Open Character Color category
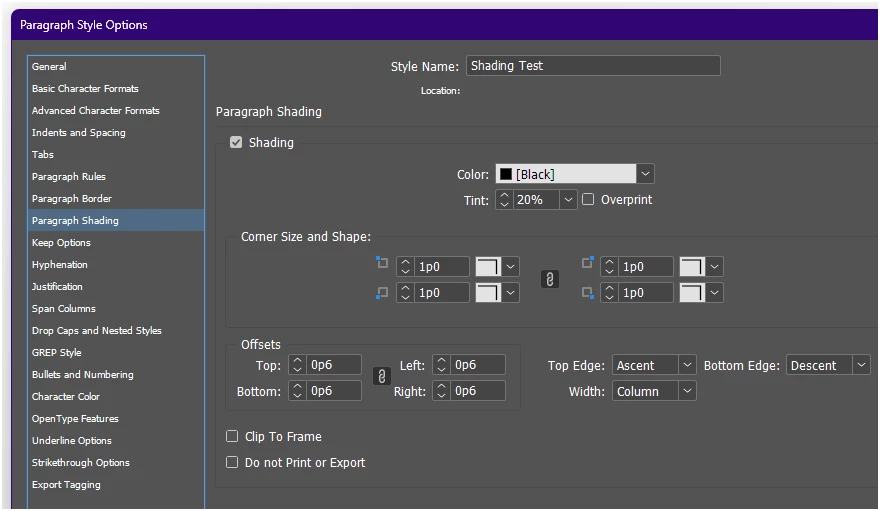The width and height of the screenshot is (880, 511). [116, 396]
